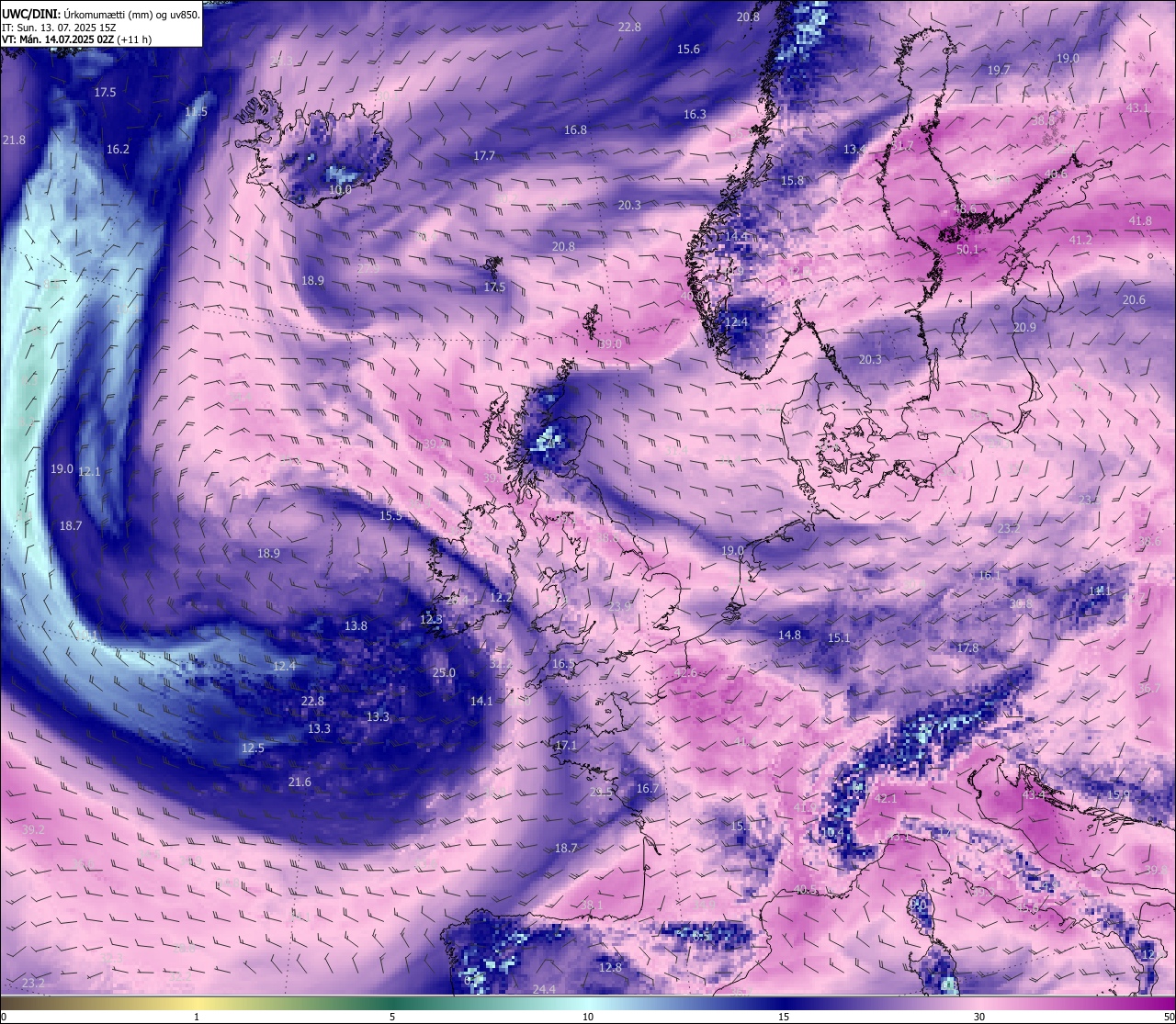
Task: Click the '16.2' value in upper left
Action: tap(118, 149)
